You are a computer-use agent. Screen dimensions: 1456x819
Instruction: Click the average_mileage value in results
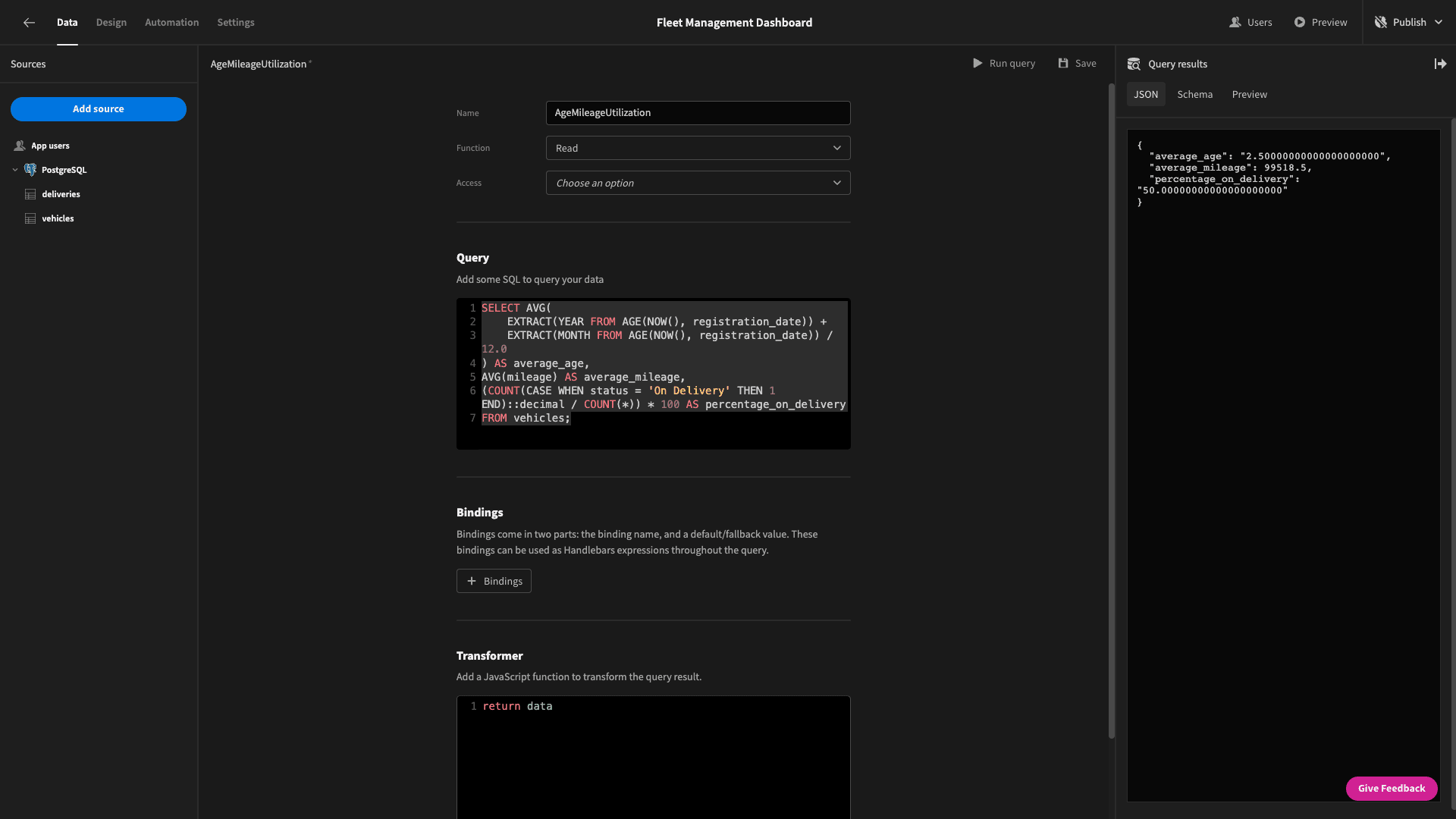(1285, 168)
